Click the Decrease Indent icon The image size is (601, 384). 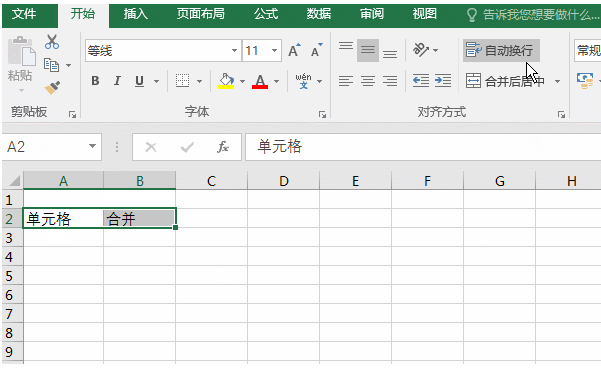tap(421, 81)
